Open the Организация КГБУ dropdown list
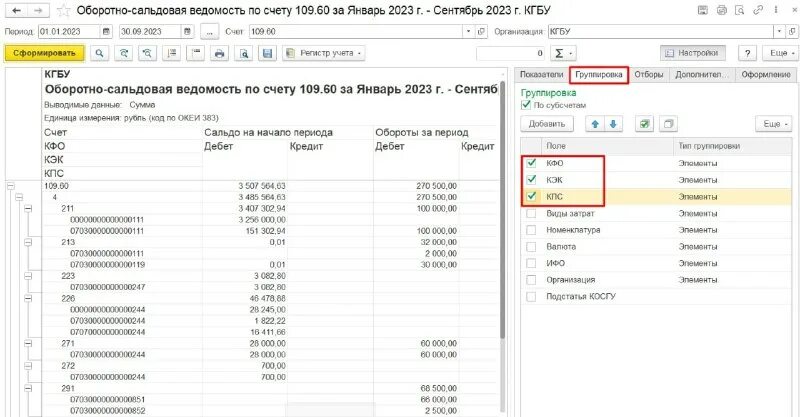 [x=780, y=32]
